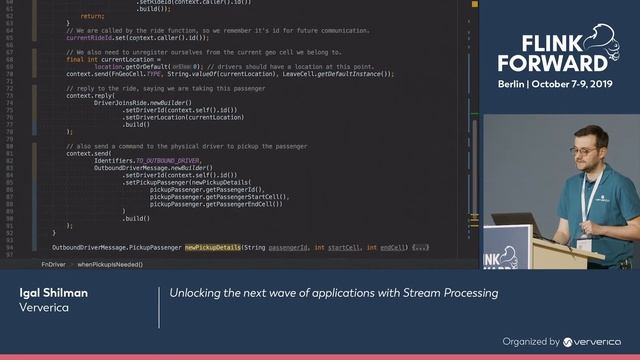Click the ververica logo beside 'Organized by'
The width and height of the screenshot is (640, 360).
(592, 342)
